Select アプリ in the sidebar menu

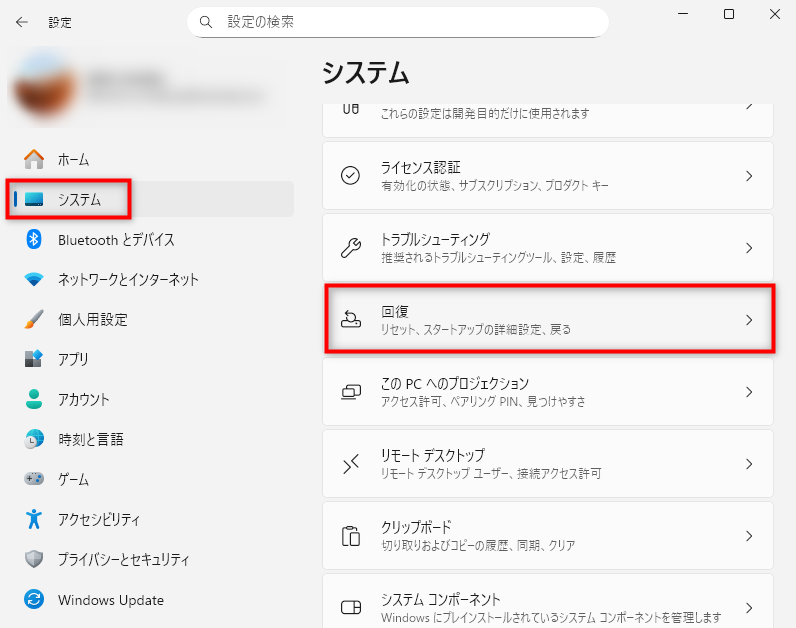(x=73, y=360)
